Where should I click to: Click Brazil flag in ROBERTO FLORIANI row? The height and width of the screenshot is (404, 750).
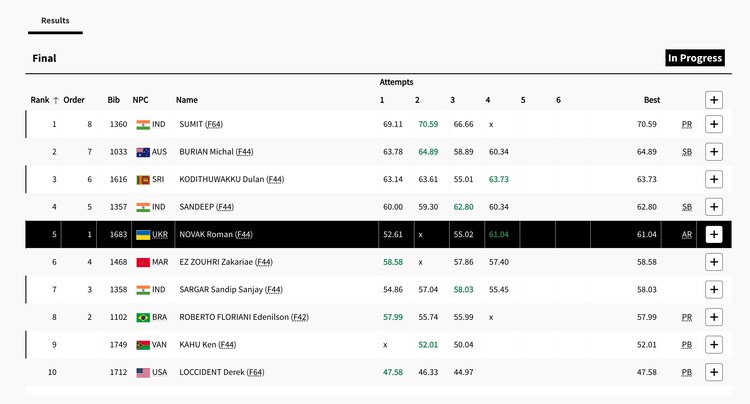coord(142,317)
